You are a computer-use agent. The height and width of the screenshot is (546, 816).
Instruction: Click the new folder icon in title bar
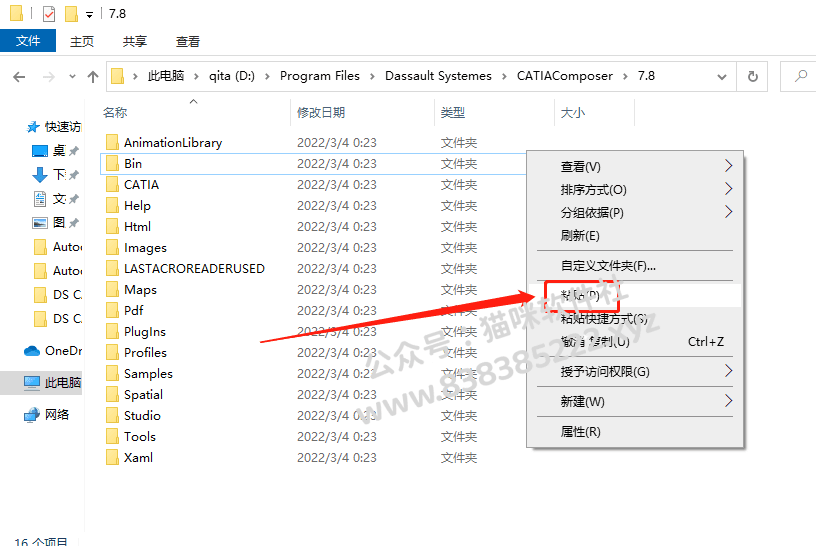click(x=71, y=14)
